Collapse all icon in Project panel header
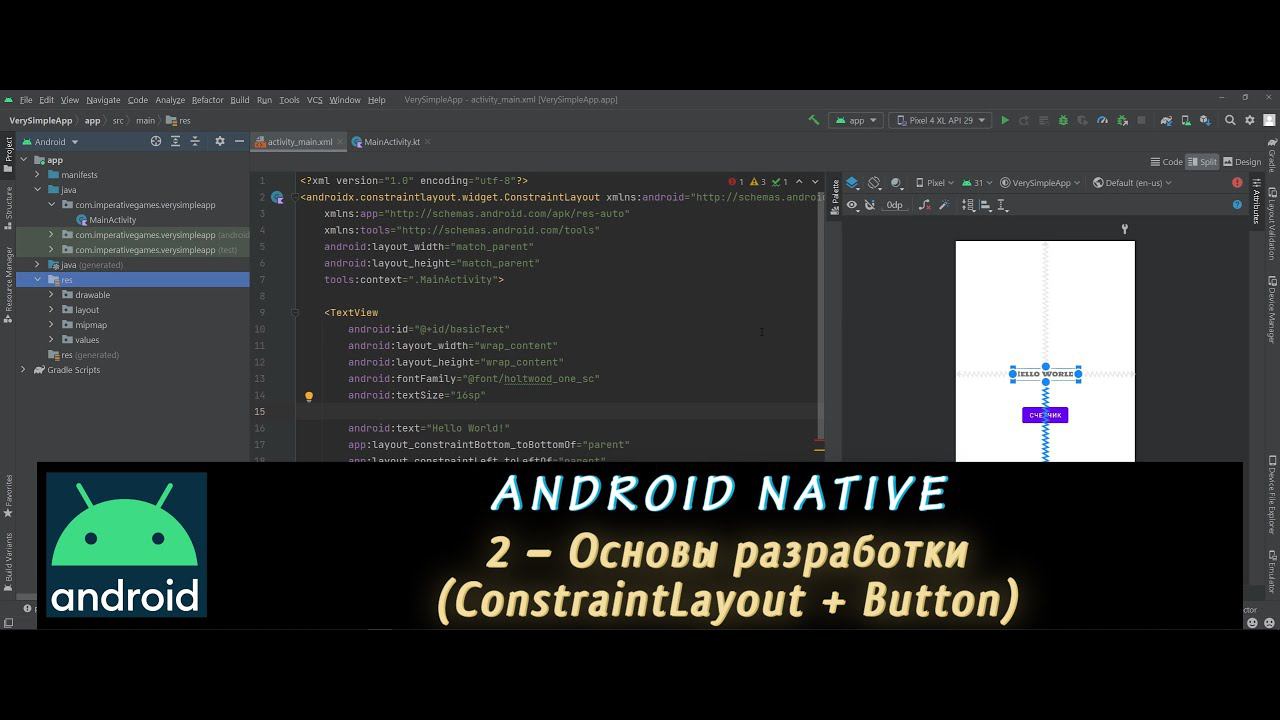Image resolution: width=1280 pixels, height=720 pixels. point(195,142)
